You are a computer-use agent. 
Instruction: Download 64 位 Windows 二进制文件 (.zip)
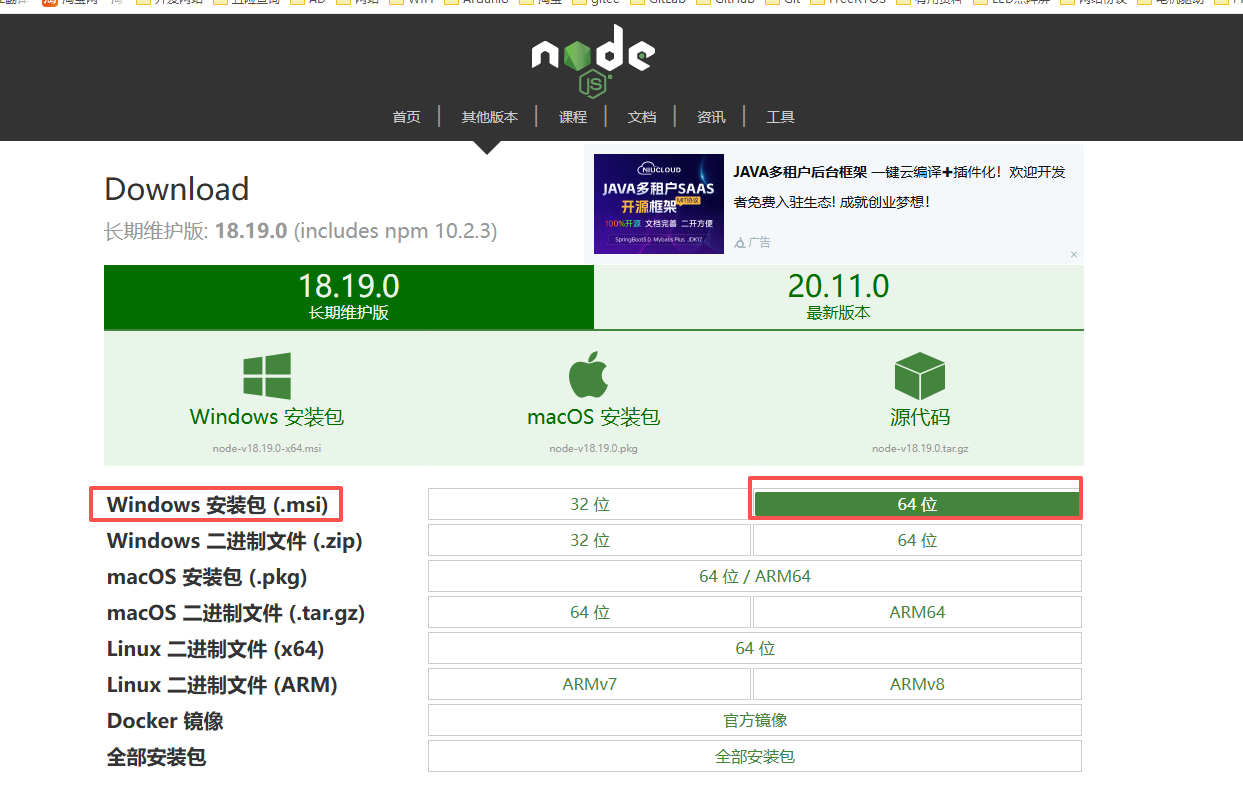click(917, 540)
